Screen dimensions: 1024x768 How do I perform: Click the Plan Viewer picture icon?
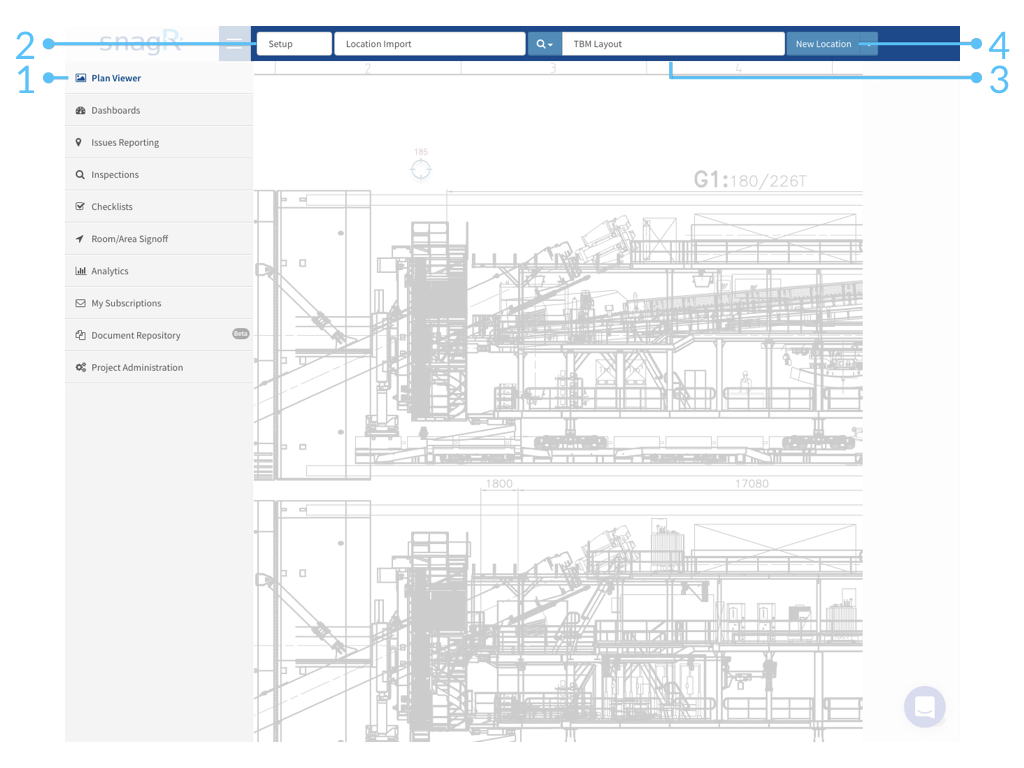click(80, 78)
